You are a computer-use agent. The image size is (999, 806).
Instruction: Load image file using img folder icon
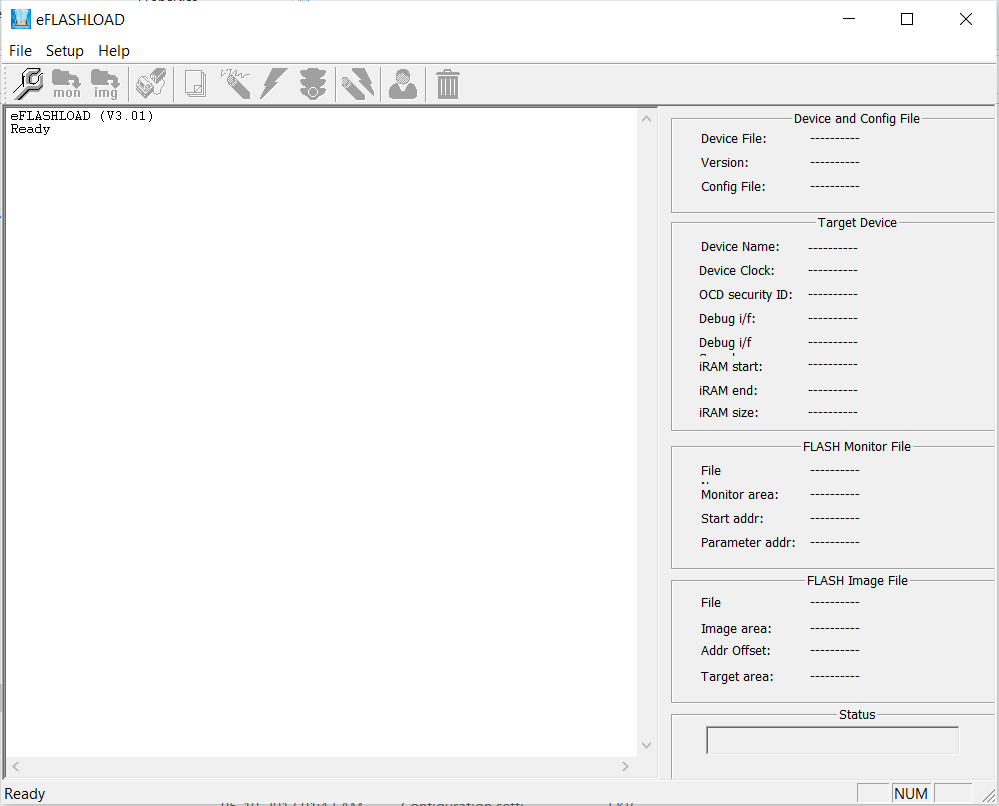(x=105, y=83)
